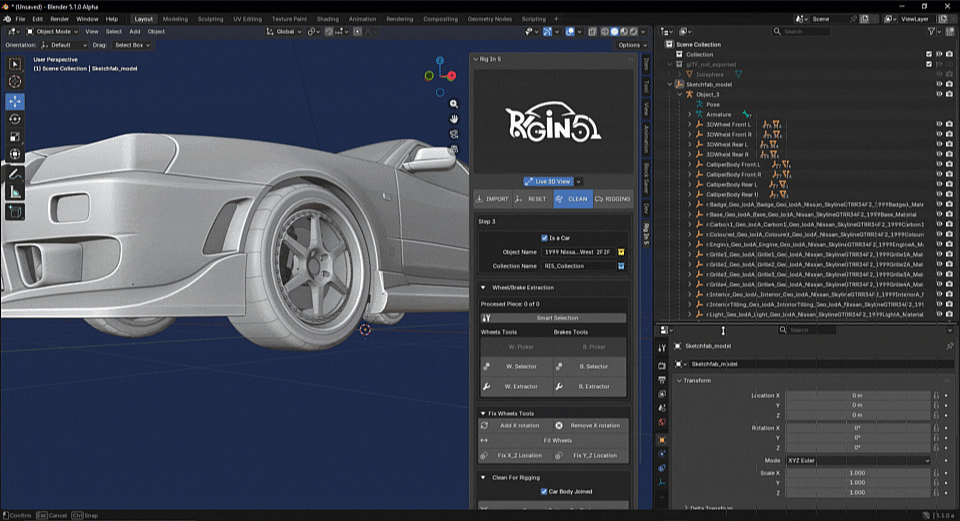
Task: Open the Render menu
Action: coord(59,19)
